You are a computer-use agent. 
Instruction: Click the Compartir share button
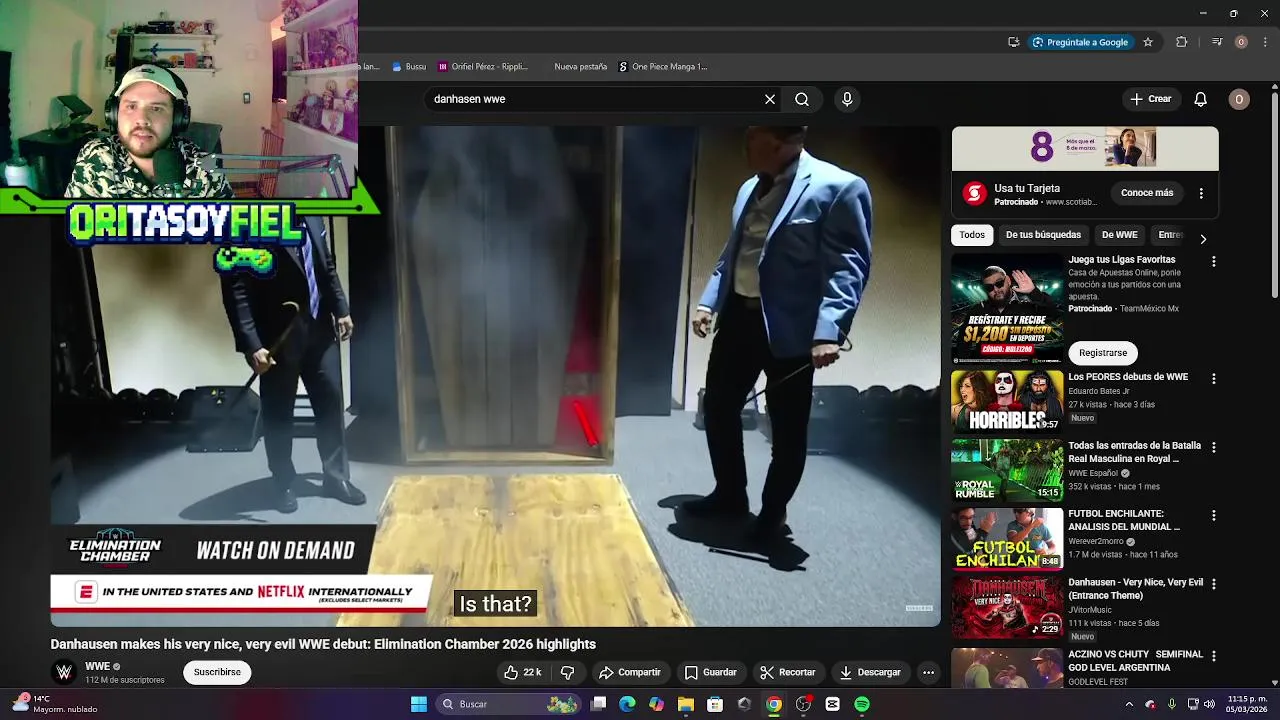(630, 672)
